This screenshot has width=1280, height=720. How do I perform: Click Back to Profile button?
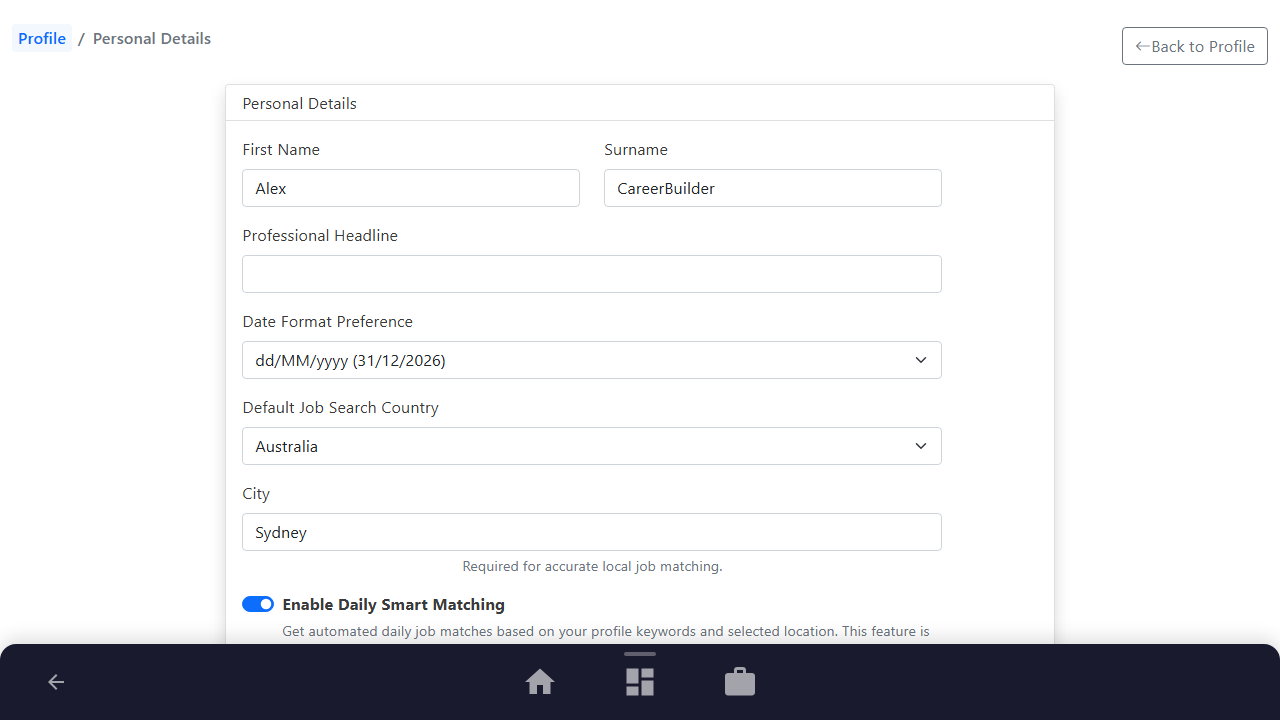[x=1195, y=46]
